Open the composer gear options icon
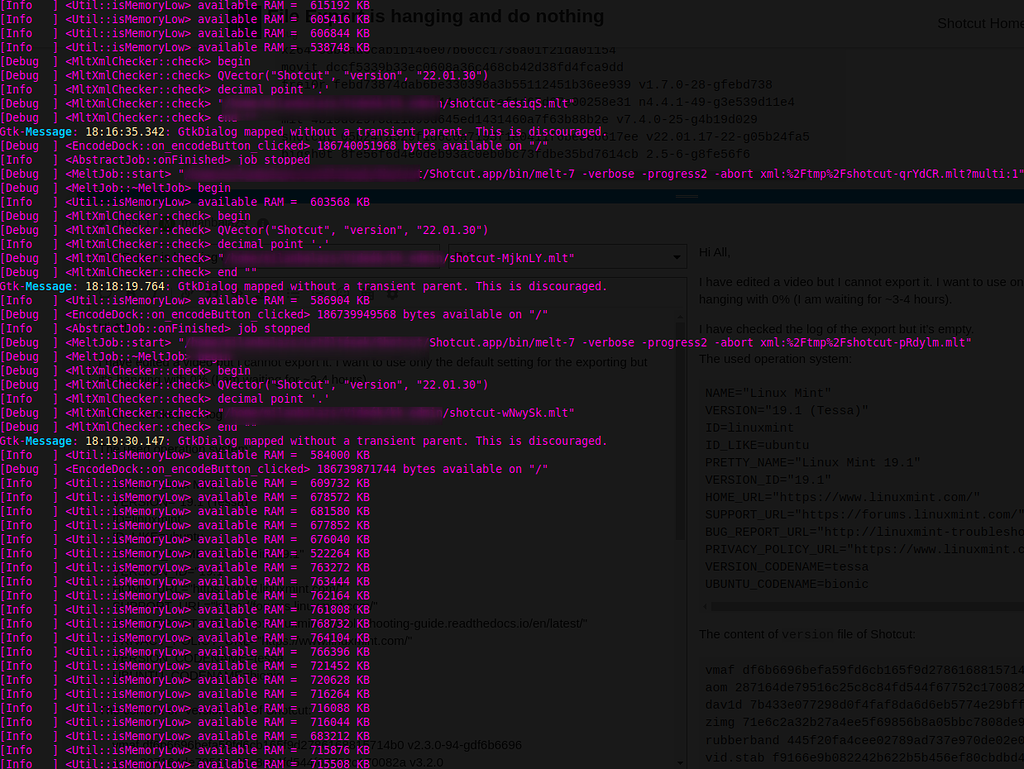Image resolution: width=1024 pixels, height=769 pixels. point(392,294)
